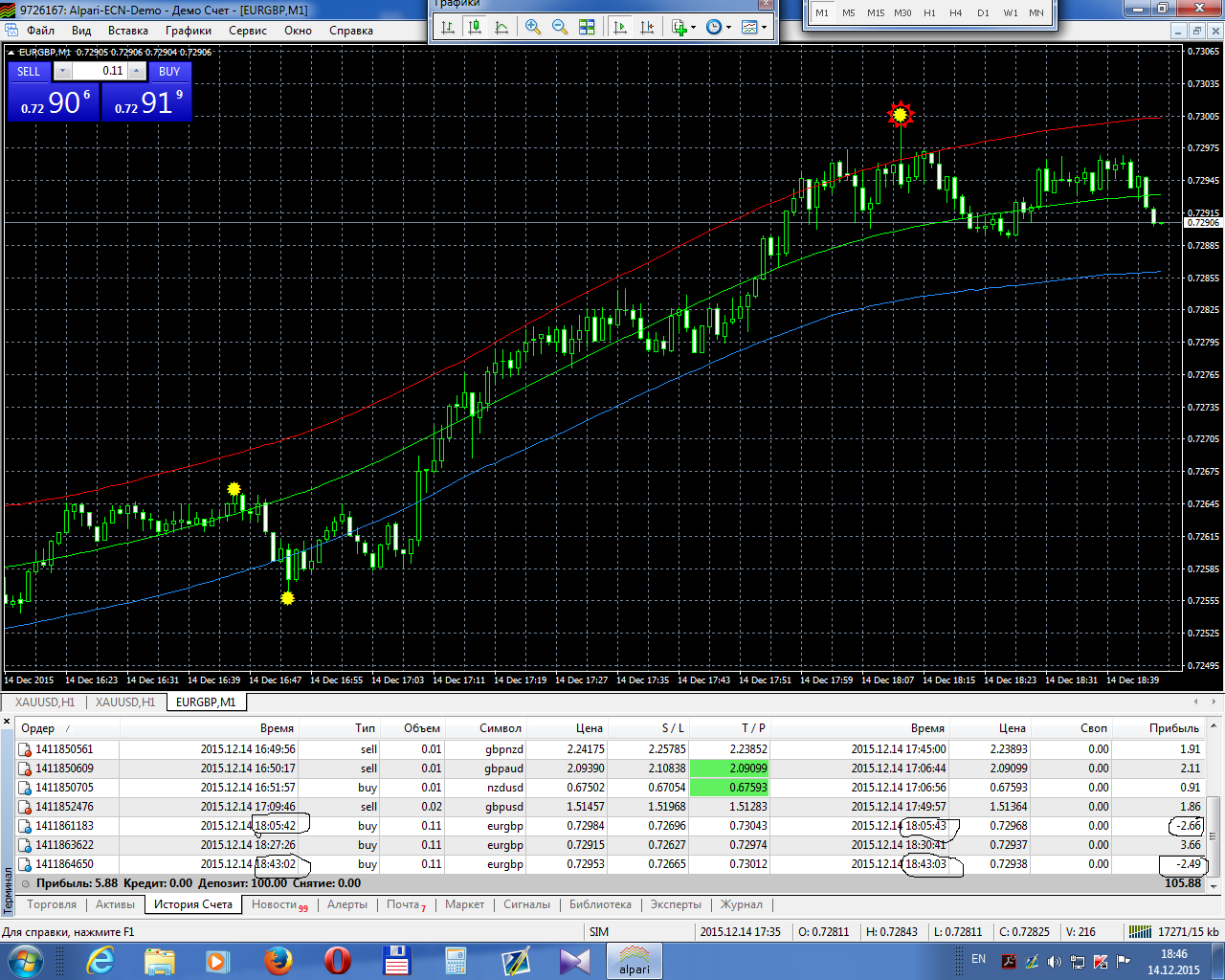Open the periods clock icon
Image resolution: width=1225 pixels, height=980 pixels.
pos(714,27)
